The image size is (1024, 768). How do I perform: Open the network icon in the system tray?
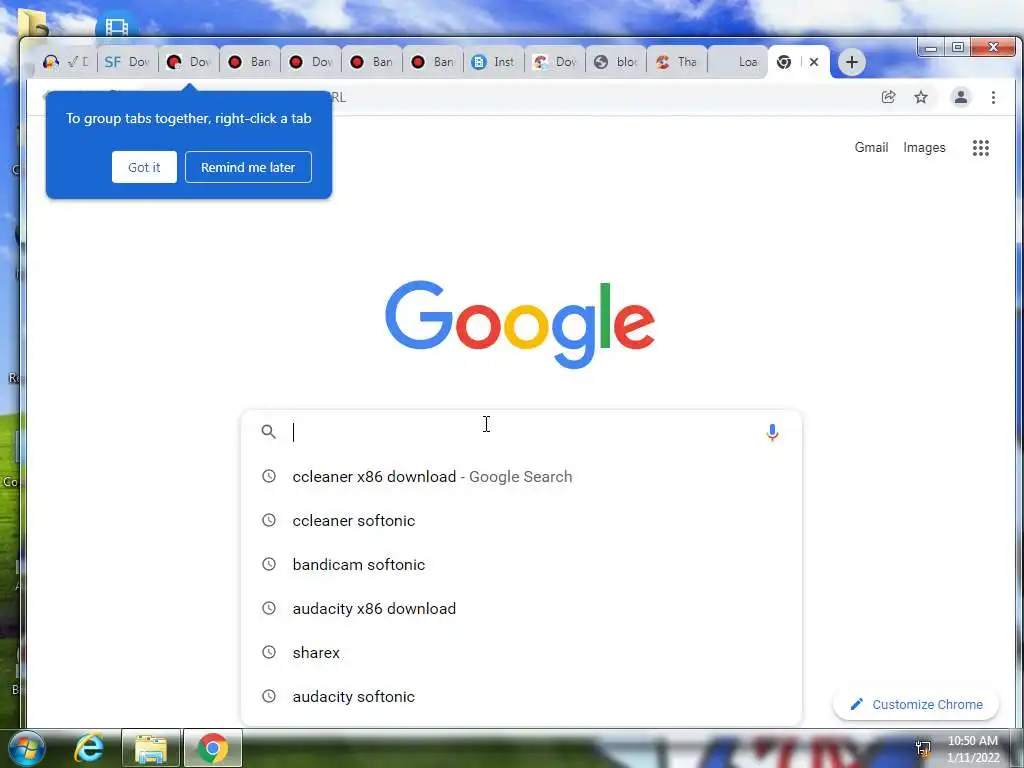tap(923, 748)
